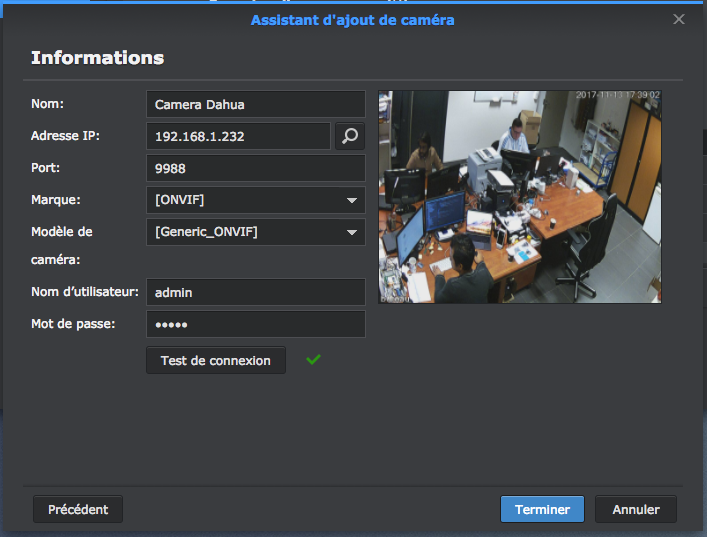Select the Port field showing 9988

click(255, 168)
